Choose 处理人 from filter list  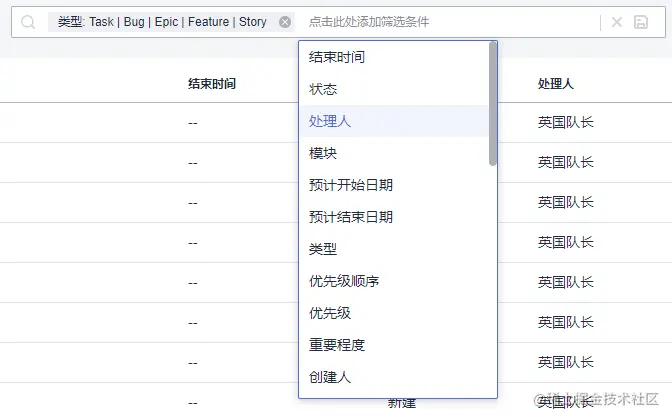tap(394, 121)
